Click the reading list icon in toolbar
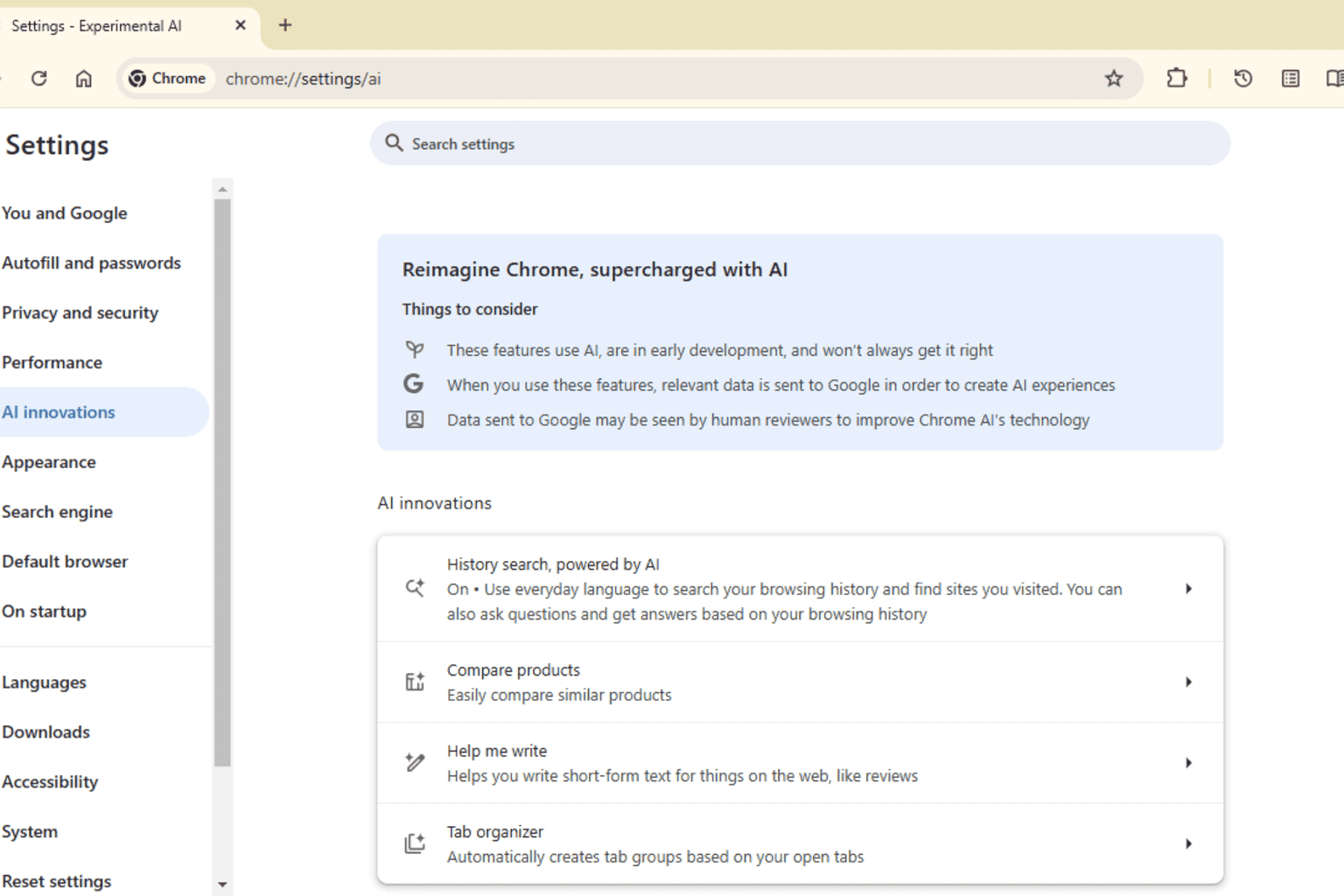 [x=1291, y=79]
